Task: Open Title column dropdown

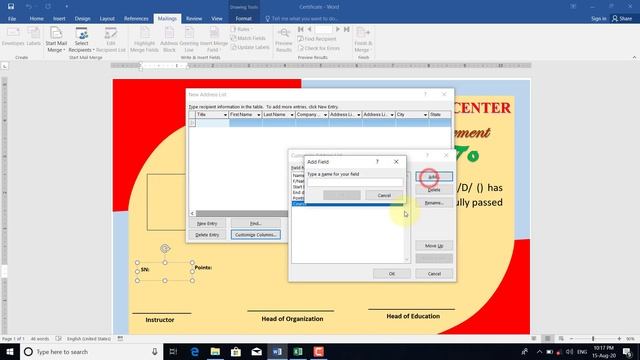Action: (225, 115)
